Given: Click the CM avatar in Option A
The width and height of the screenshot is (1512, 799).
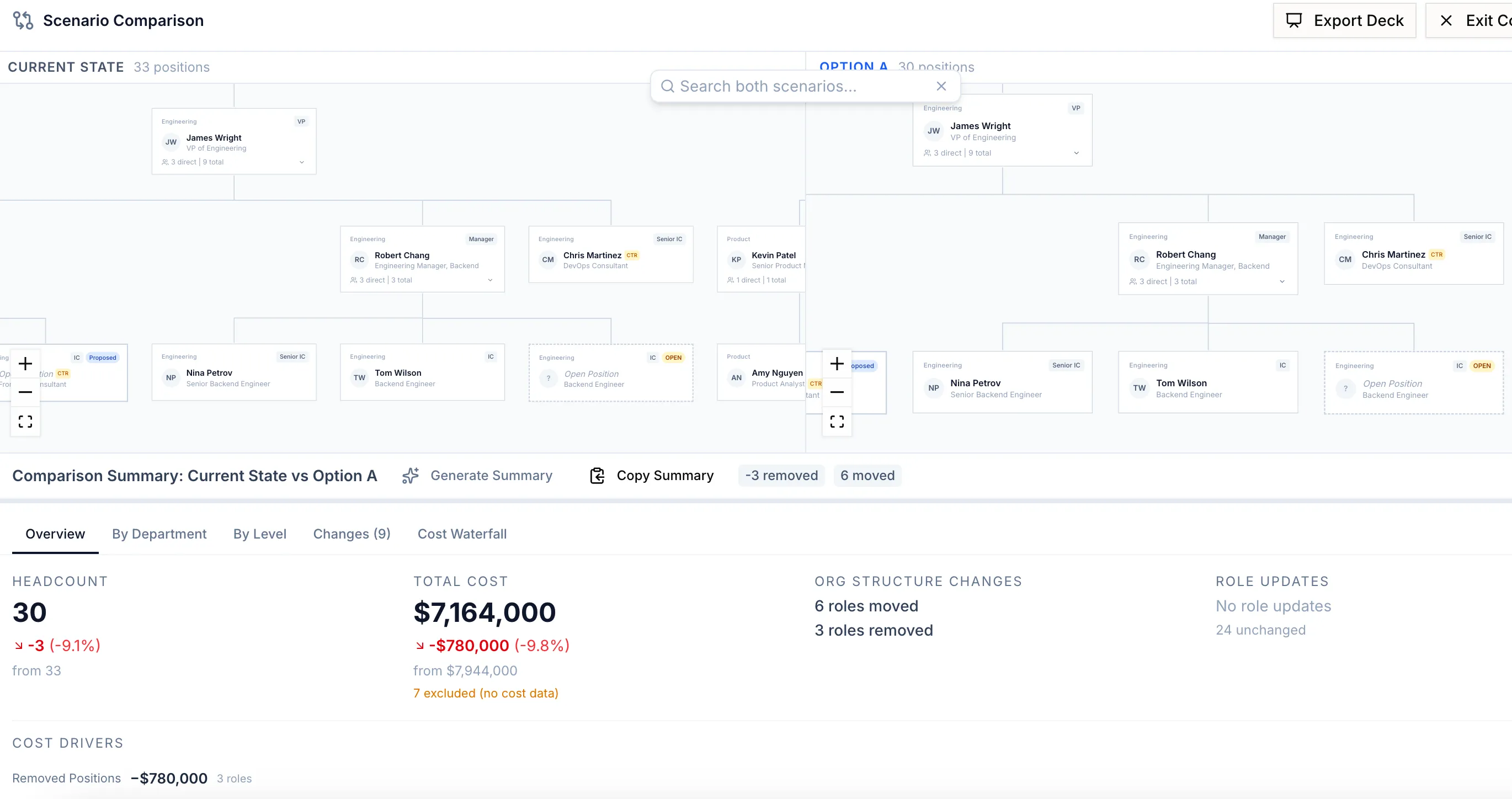Looking at the screenshot, I should point(1345,259).
